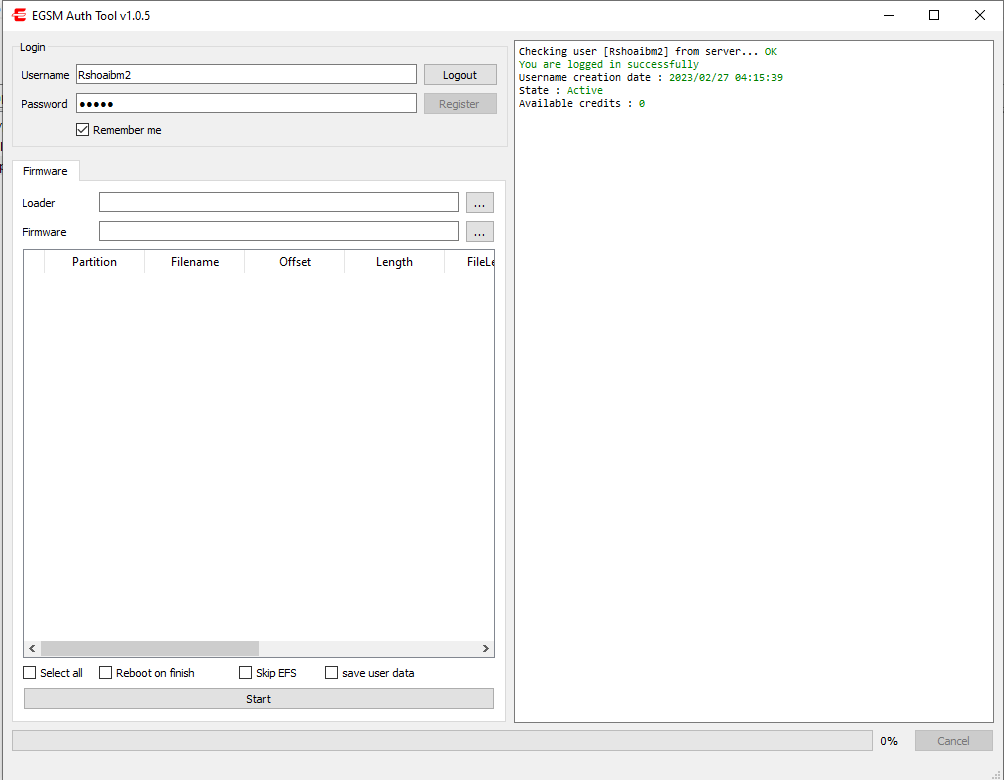Click the left arrow of the horizontal scrollbar

point(31,648)
